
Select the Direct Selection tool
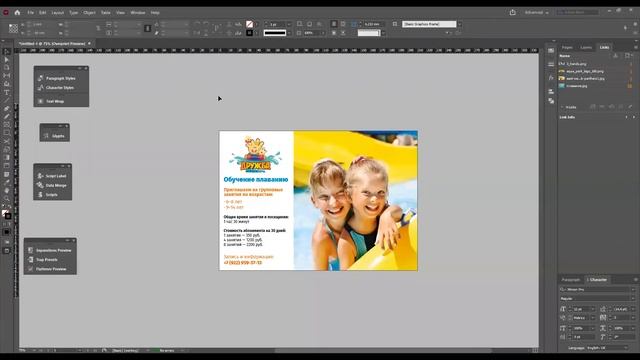point(7,60)
